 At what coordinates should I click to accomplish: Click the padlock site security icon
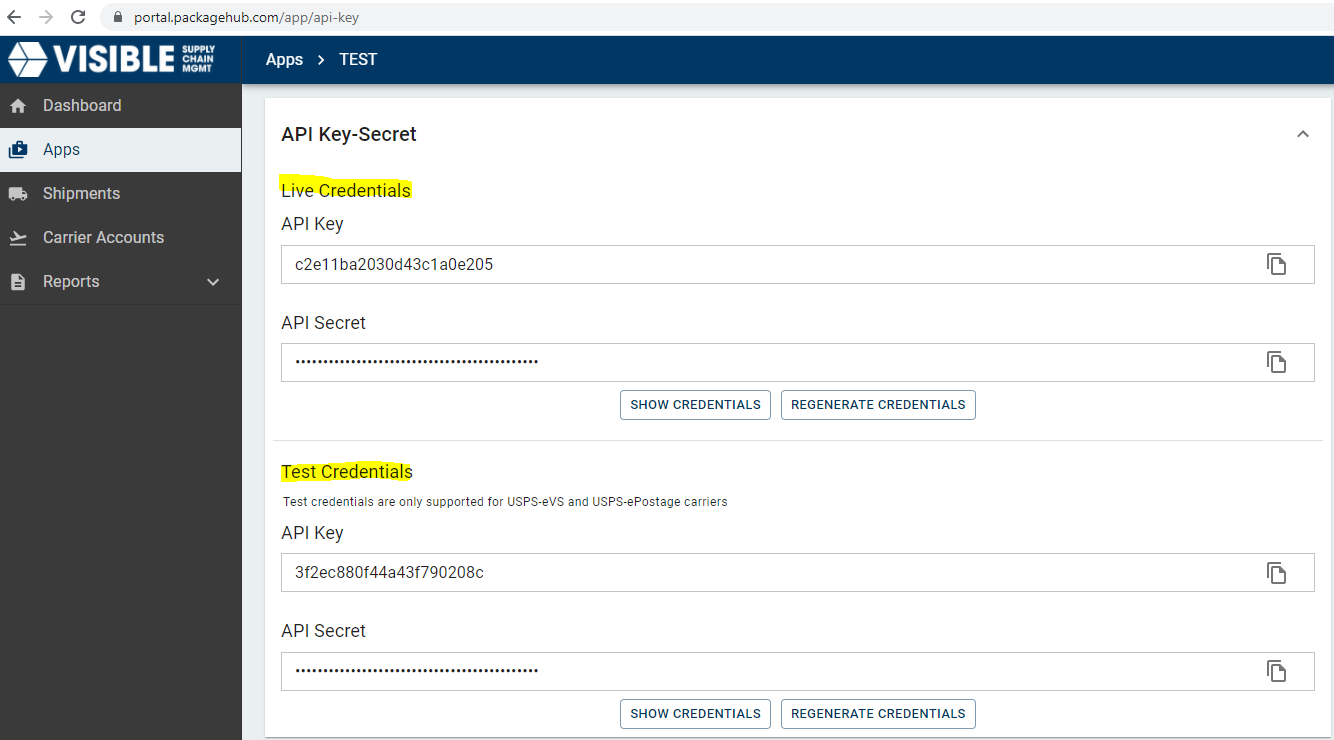pyautogui.click(x=118, y=17)
